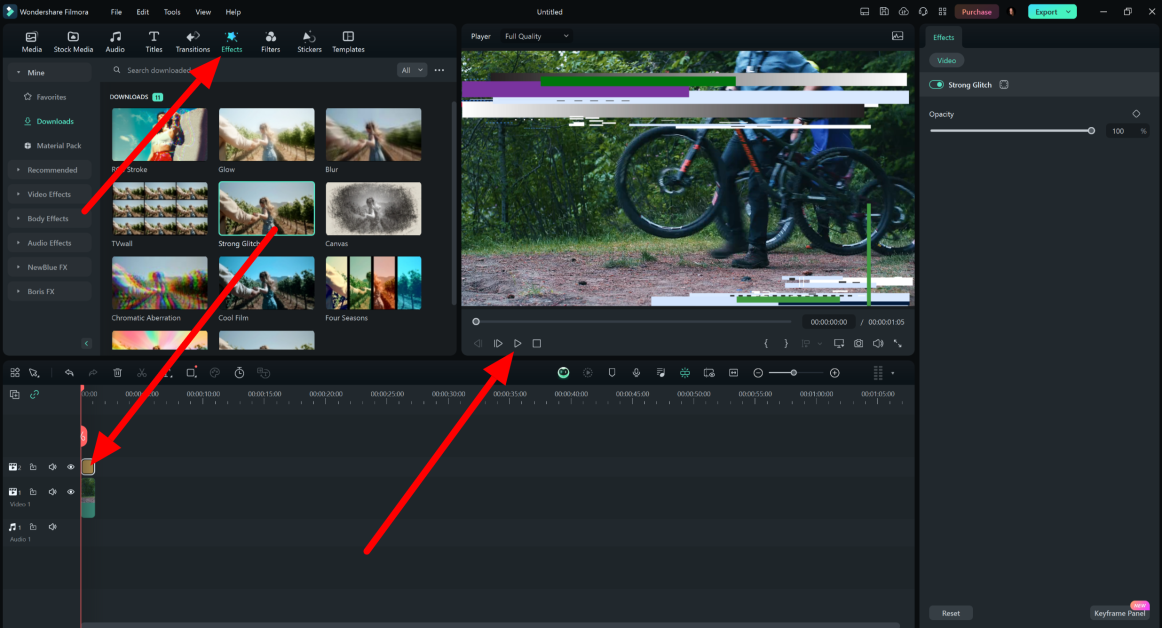This screenshot has width=1162, height=628.
Task: Mute the Audio 1 track
Action: click(52, 526)
